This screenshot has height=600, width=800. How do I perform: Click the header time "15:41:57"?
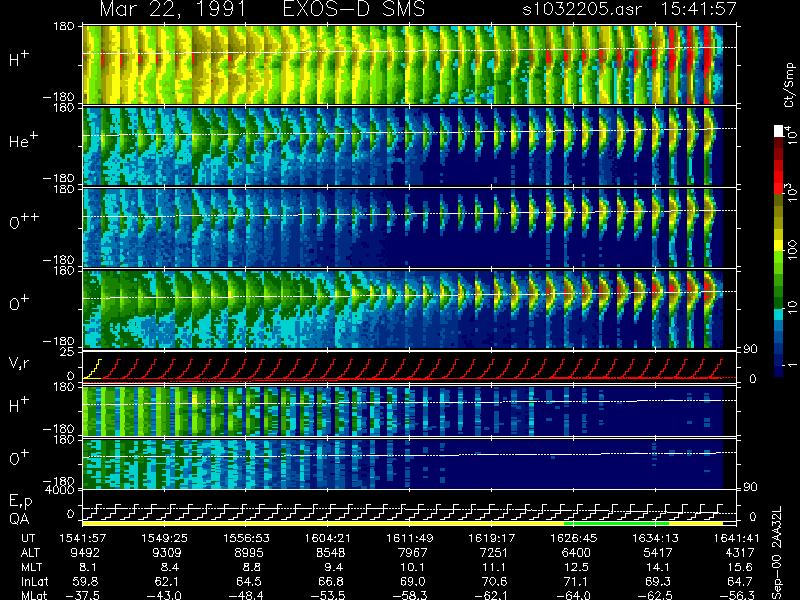(698, 9)
